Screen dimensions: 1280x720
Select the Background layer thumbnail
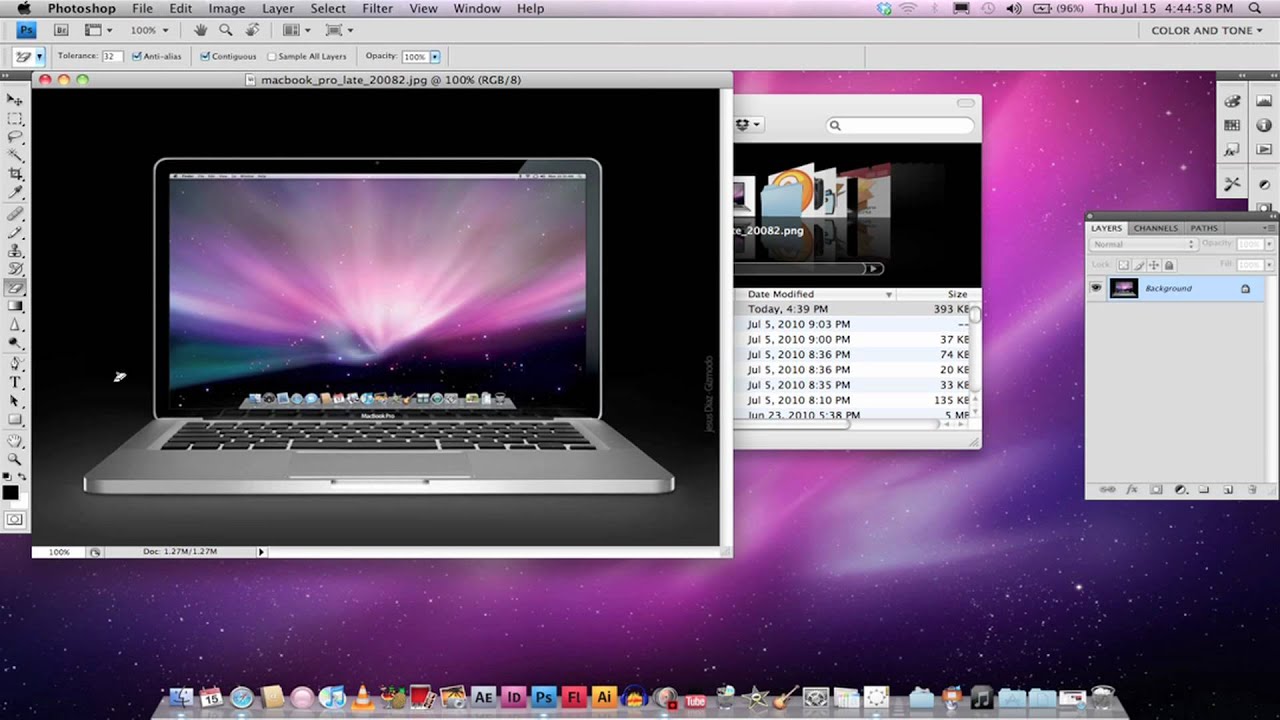(x=1124, y=288)
